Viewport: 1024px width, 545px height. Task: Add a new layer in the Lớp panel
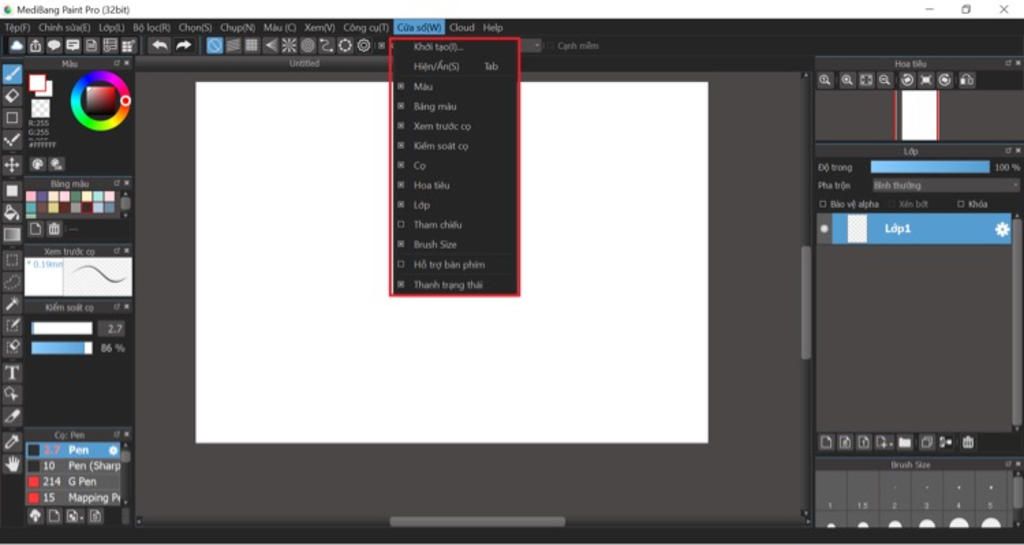pyautogui.click(x=826, y=443)
